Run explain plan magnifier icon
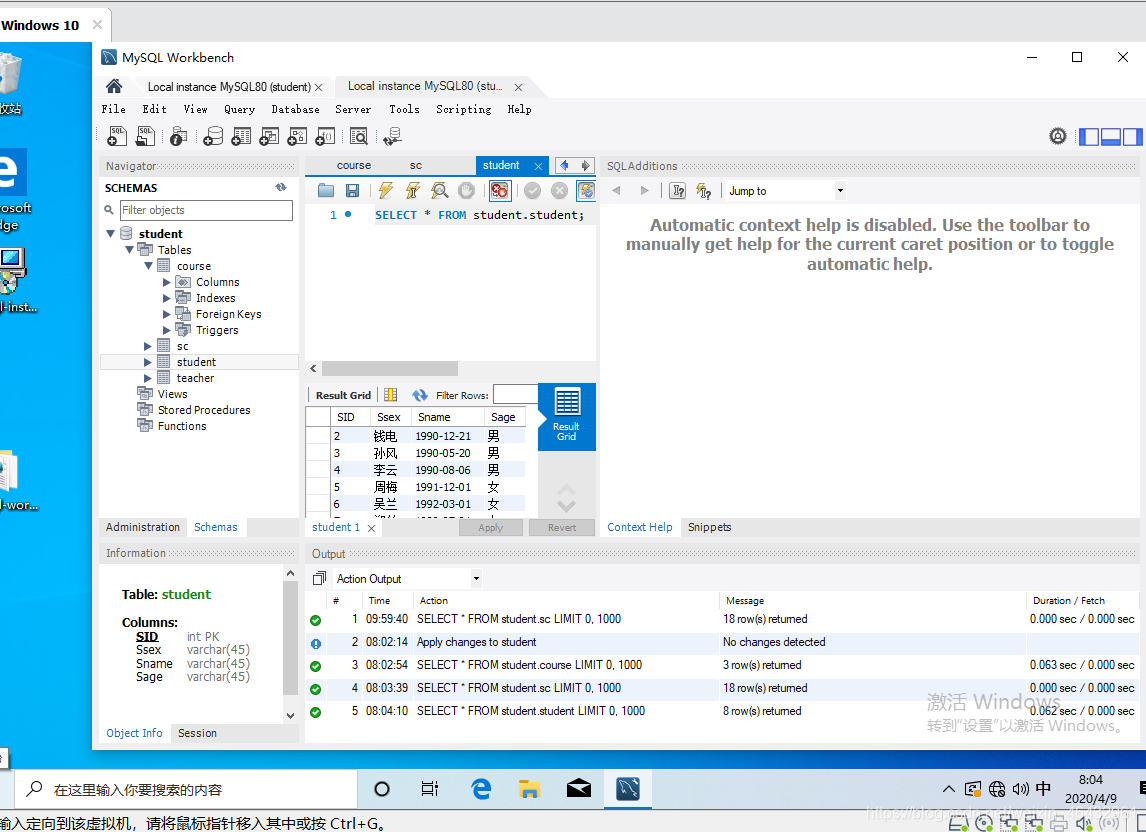This screenshot has height=832, width=1146. point(439,191)
